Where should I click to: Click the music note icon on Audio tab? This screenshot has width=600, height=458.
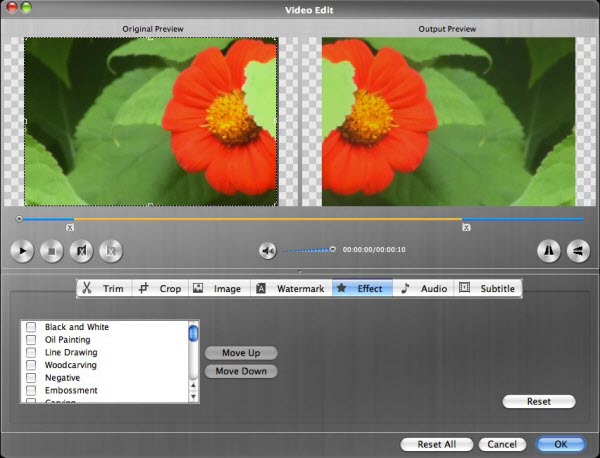405,288
